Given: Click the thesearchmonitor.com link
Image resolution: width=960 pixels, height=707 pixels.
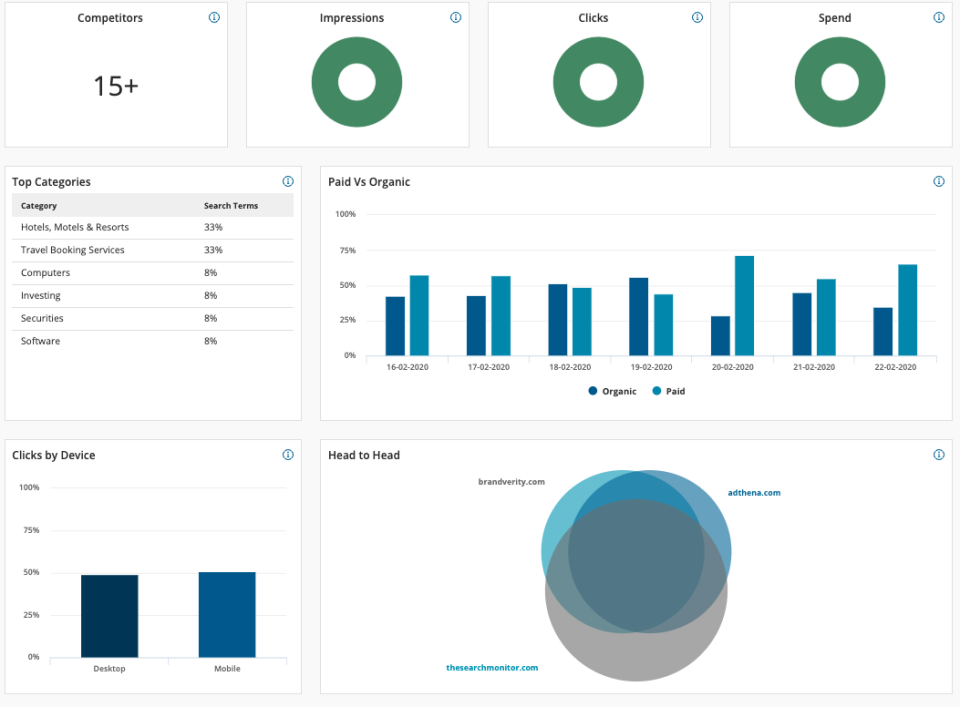Looking at the screenshot, I should coord(492,668).
